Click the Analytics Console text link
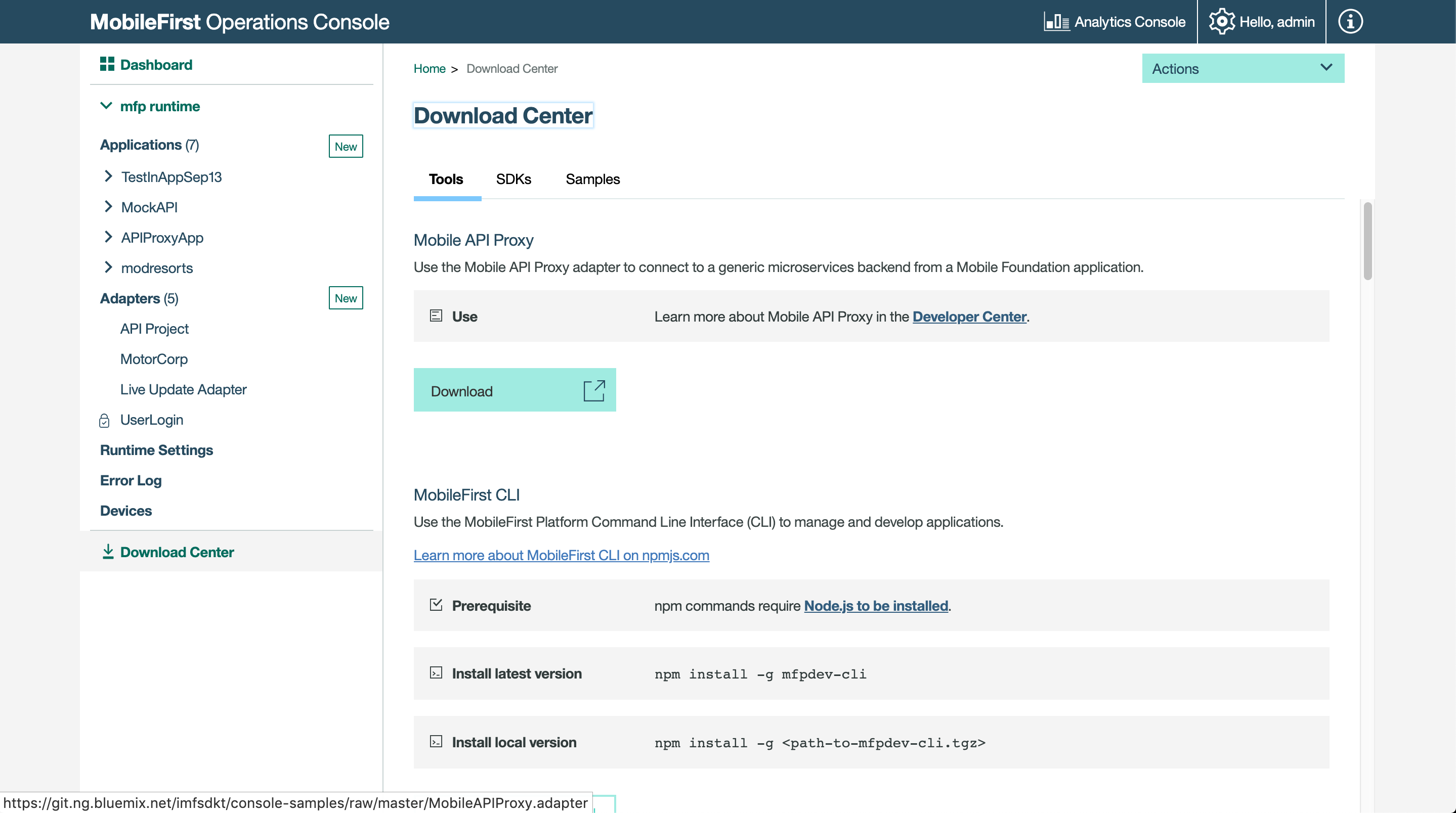Image resolution: width=1456 pixels, height=813 pixels. [1129, 22]
